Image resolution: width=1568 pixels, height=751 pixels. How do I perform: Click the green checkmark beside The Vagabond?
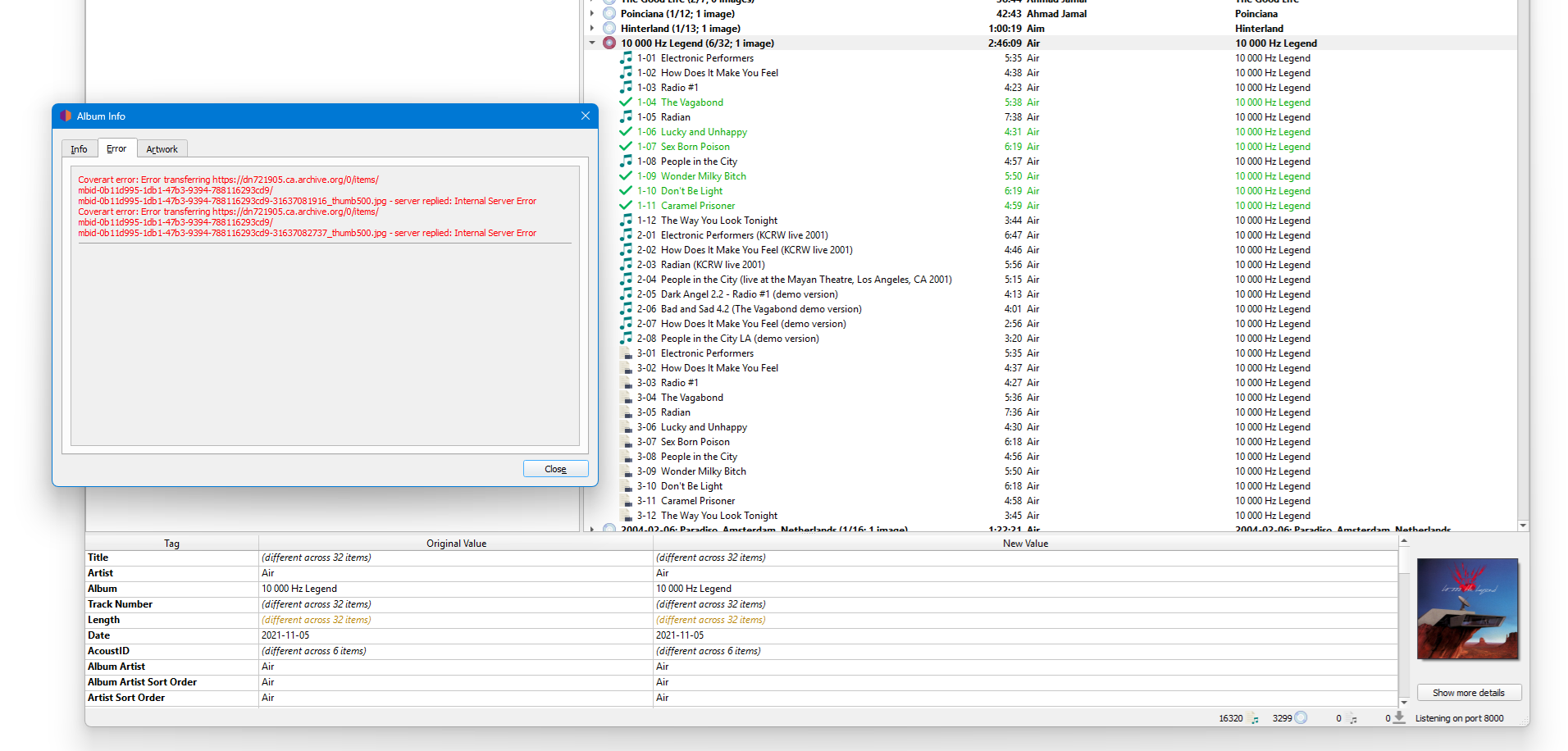click(x=626, y=102)
